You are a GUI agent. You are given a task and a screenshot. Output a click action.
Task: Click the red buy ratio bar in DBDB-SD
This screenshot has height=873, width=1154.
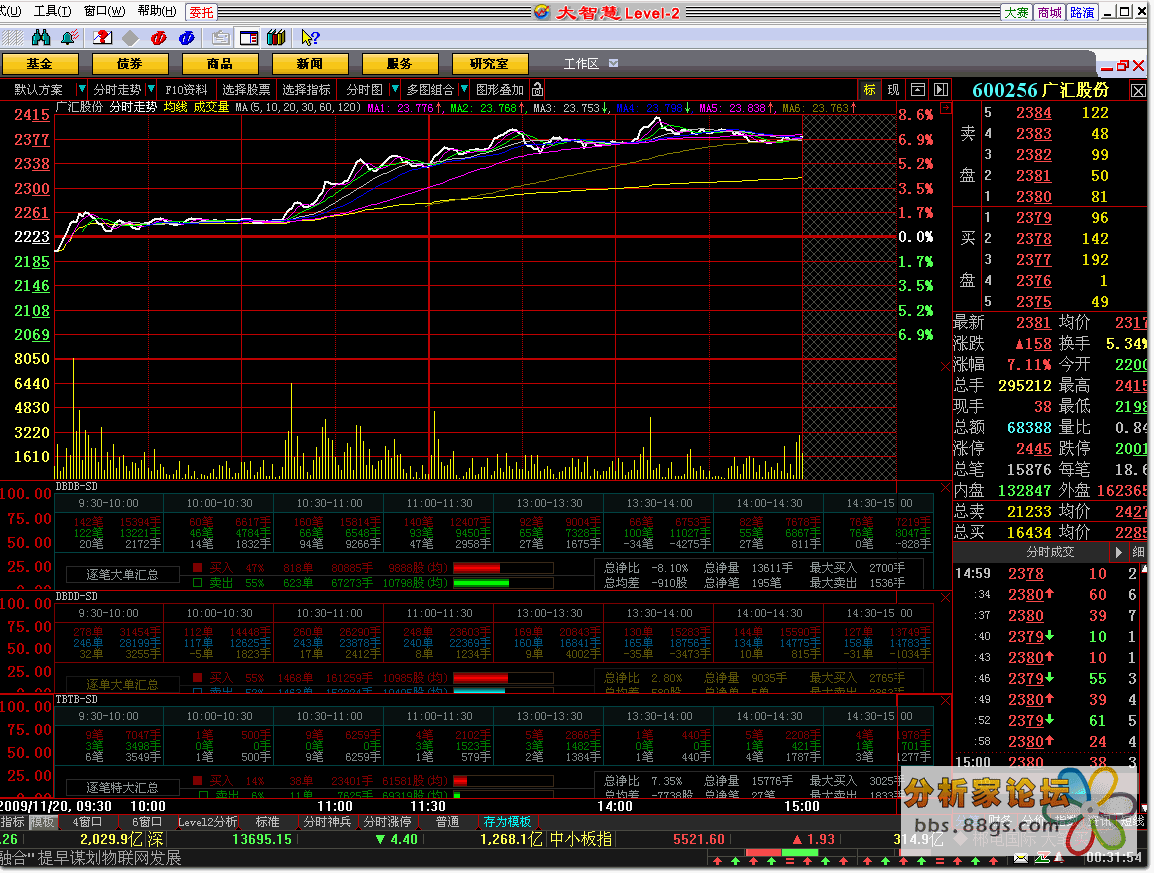[503, 568]
